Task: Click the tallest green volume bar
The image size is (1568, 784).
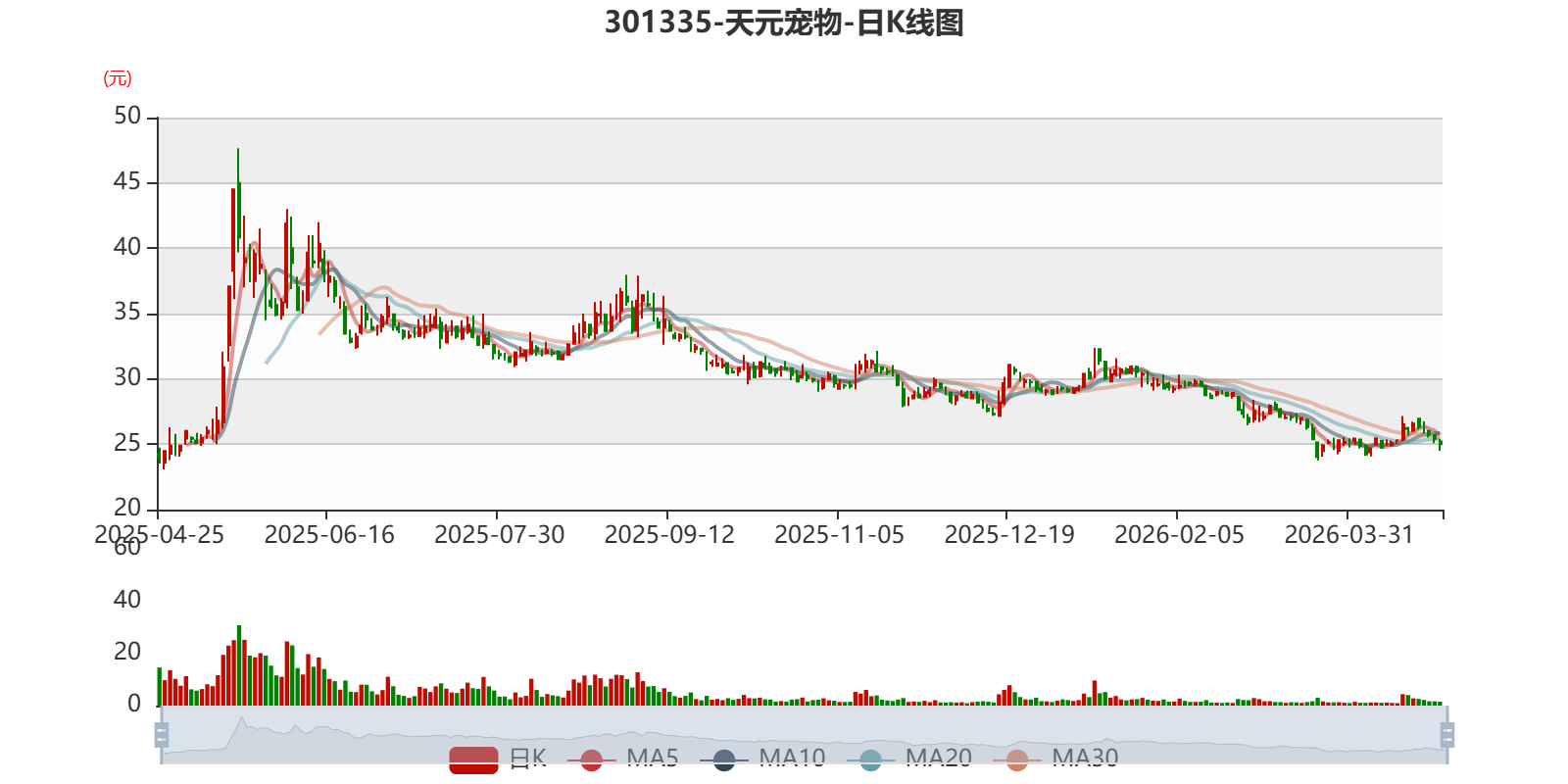Action: [x=238, y=665]
